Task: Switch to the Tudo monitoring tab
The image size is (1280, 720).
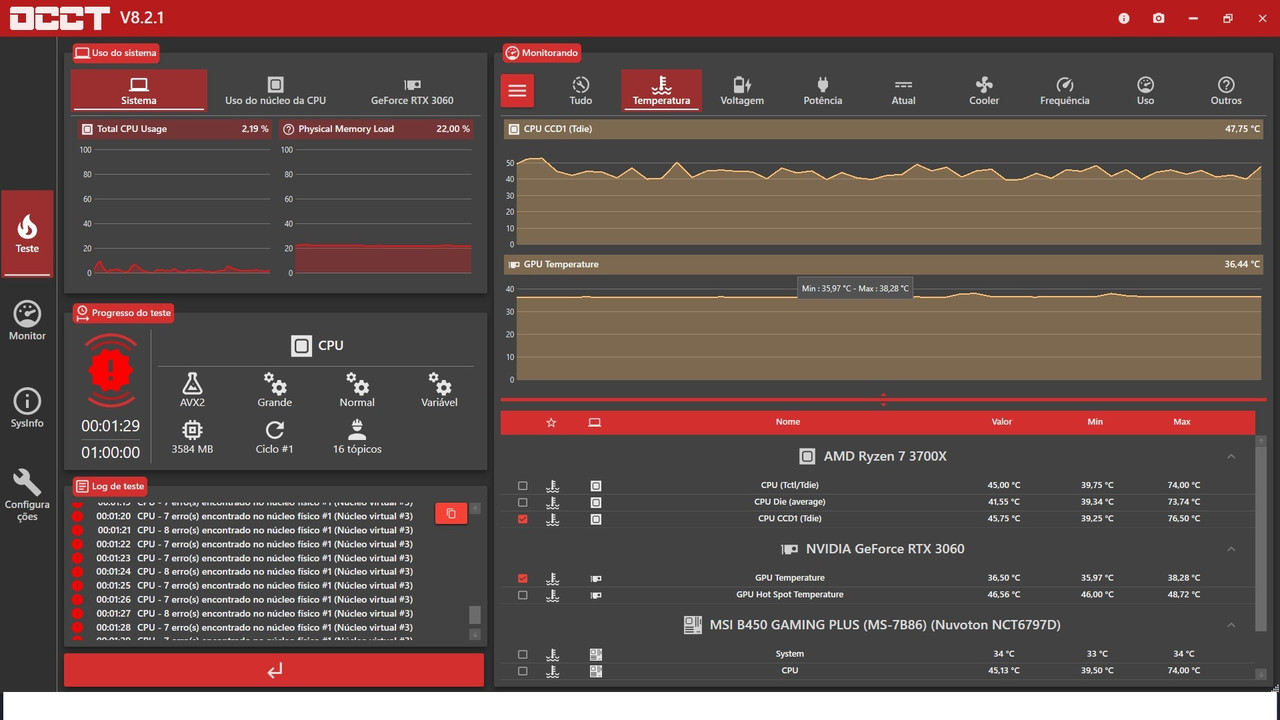Action: click(x=581, y=90)
